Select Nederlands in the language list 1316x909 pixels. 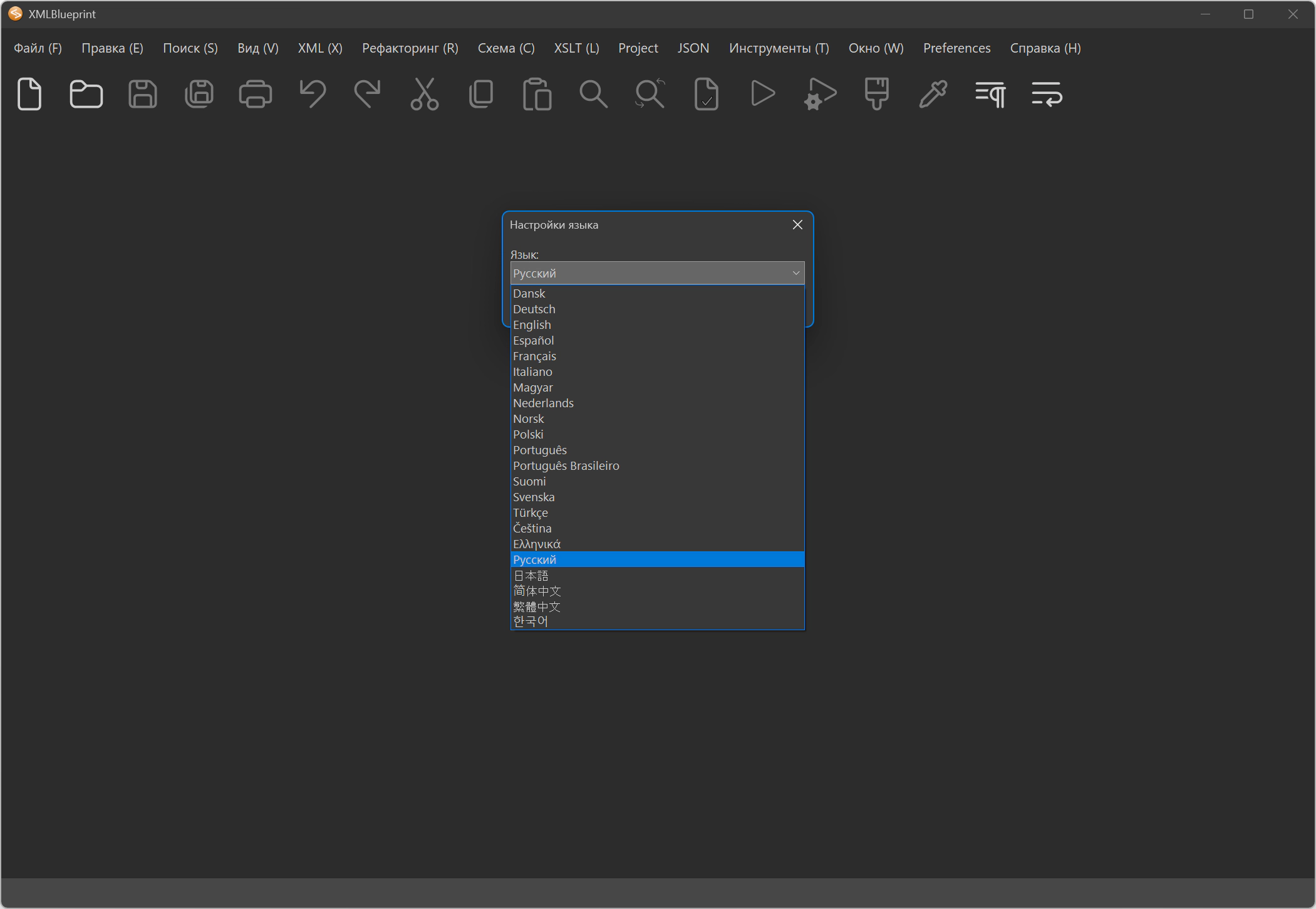657,403
